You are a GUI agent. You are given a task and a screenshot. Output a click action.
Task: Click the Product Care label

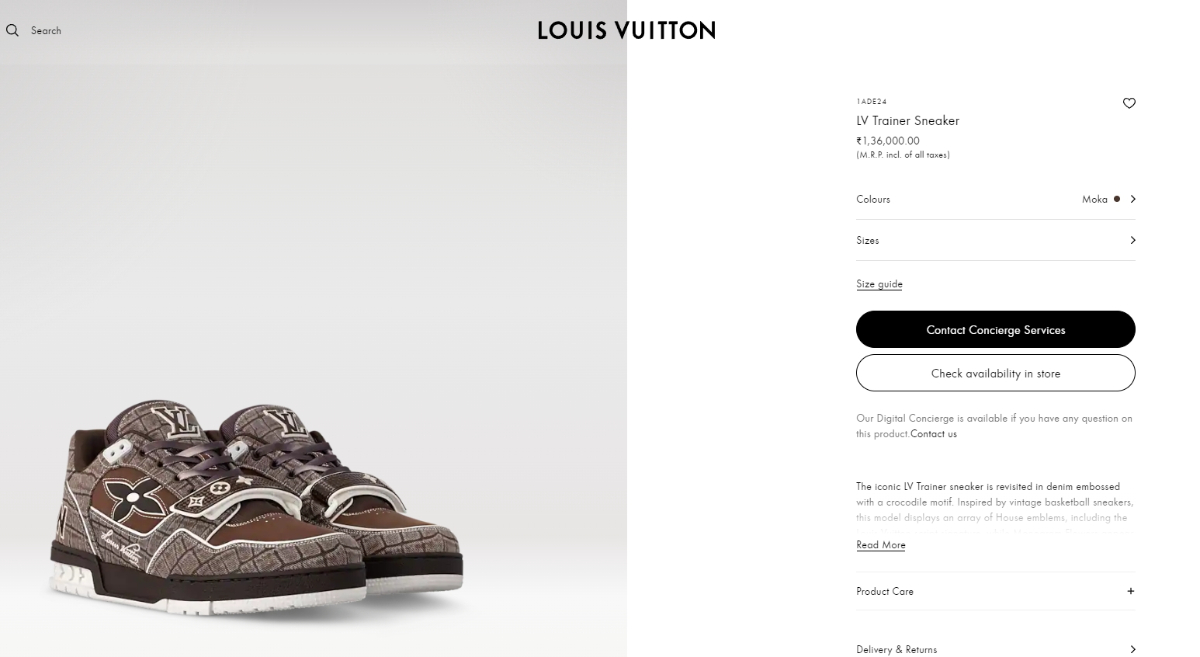(x=885, y=591)
